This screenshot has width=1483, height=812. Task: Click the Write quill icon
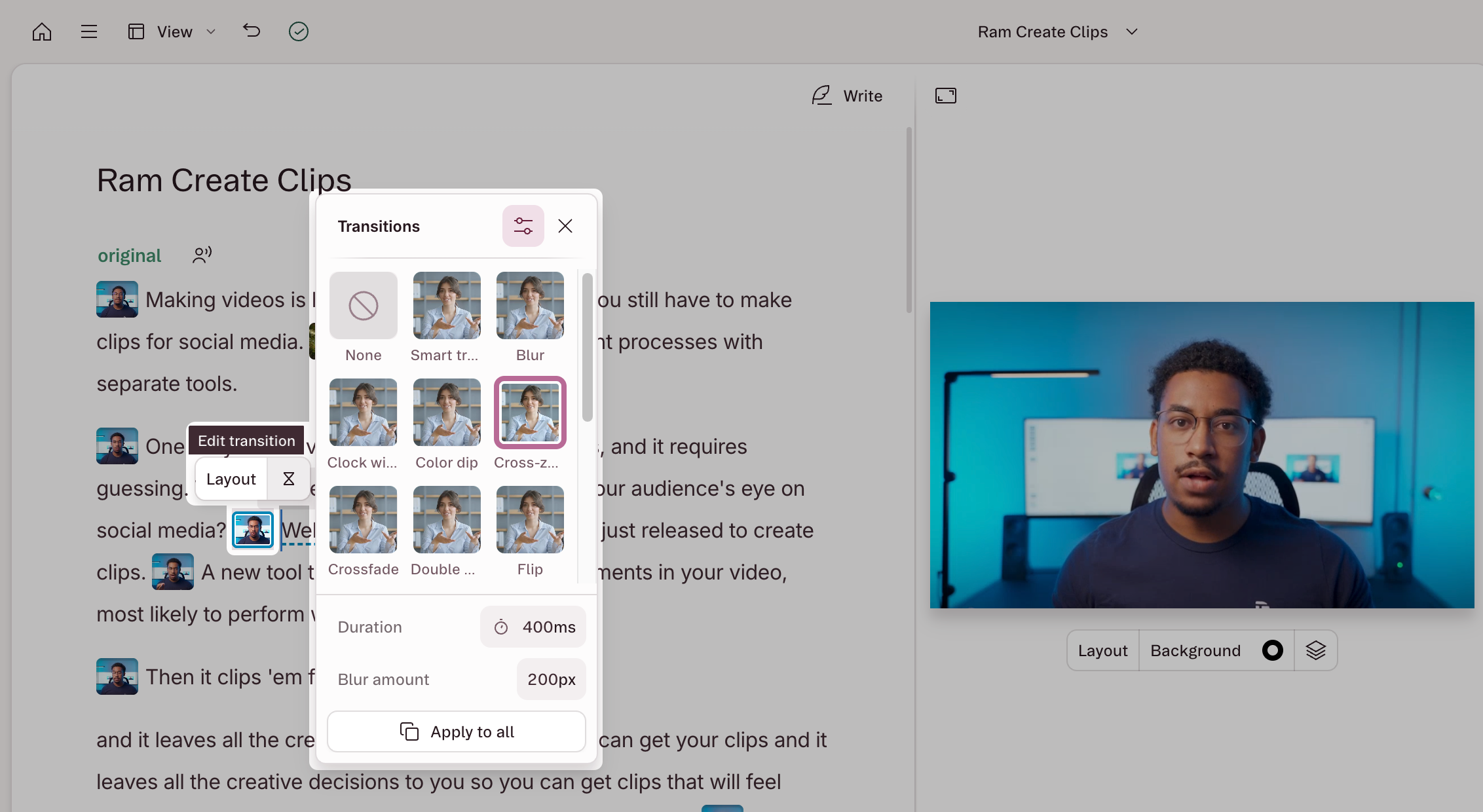pos(821,95)
